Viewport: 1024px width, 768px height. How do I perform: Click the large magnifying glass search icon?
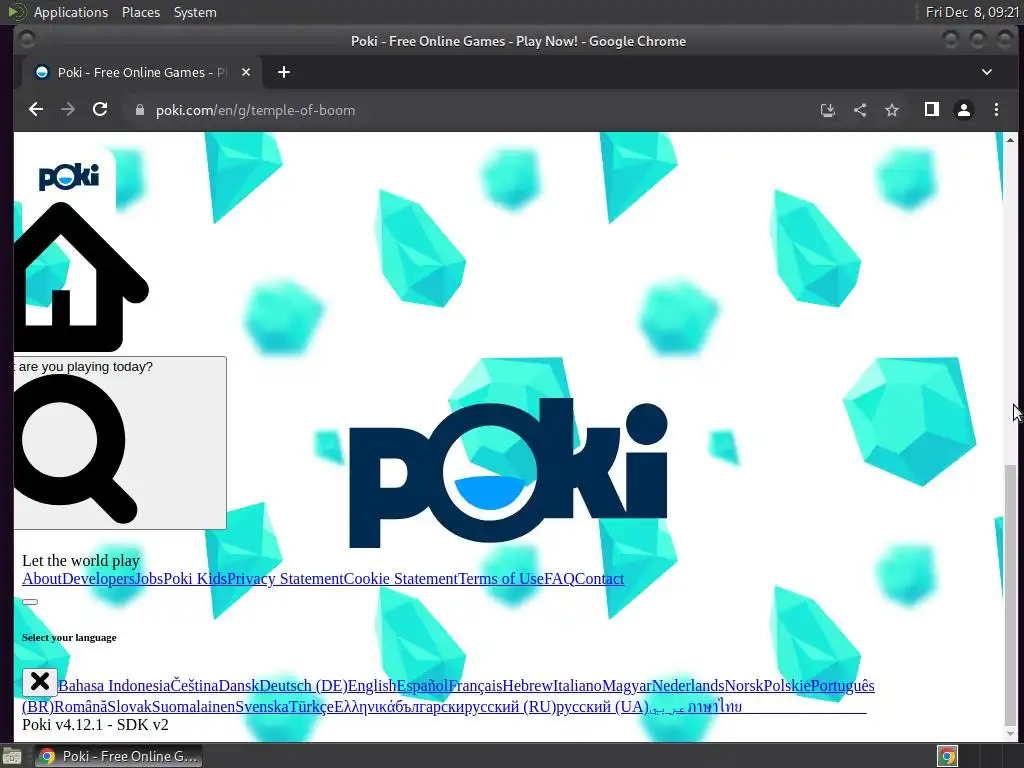(75, 449)
